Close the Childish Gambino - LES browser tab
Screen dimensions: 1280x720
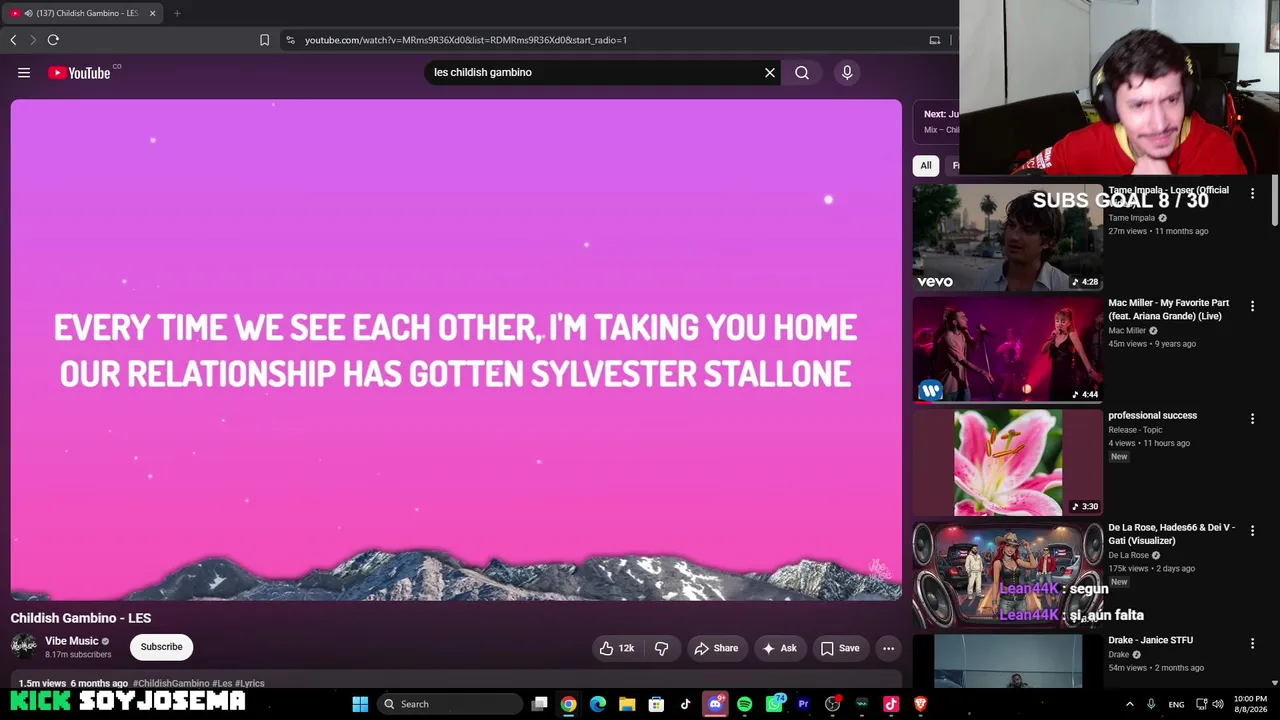pos(152,13)
